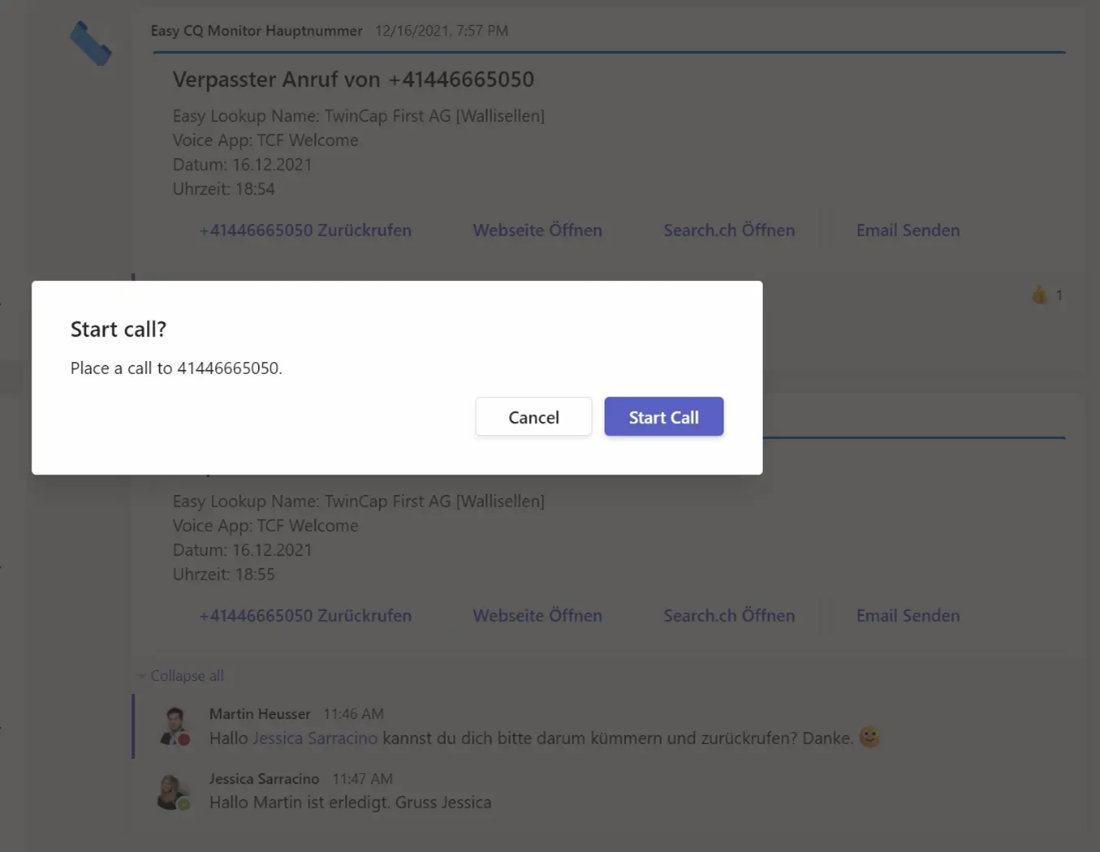
Task: Click Jessica Sarracino's name on her reply
Action: pyautogui.click(x=264, y=779)
